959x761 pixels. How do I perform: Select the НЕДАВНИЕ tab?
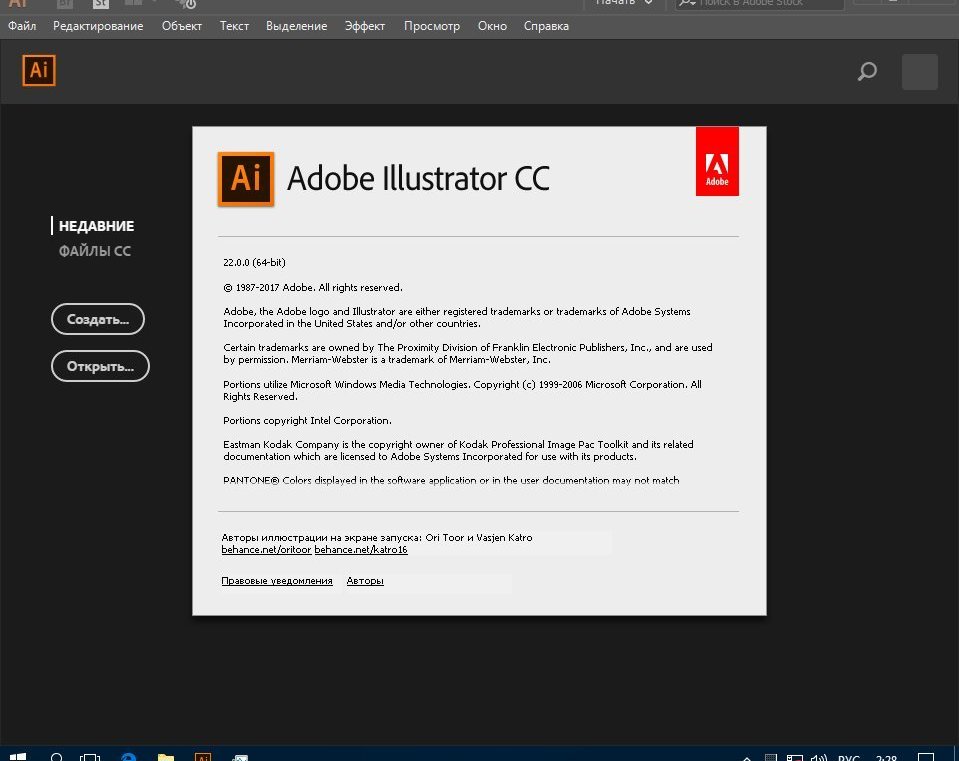(x=96, y=226)
